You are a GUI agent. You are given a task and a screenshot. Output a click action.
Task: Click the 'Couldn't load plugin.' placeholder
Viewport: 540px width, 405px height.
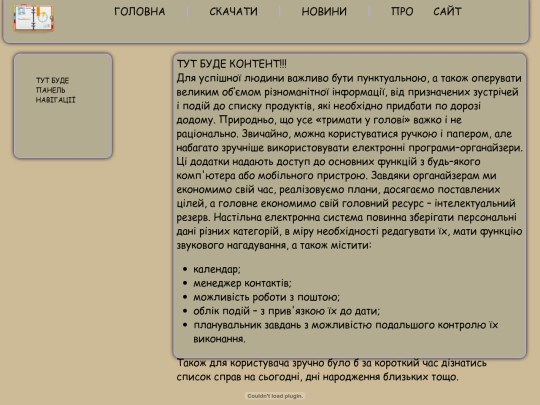click(x=275, y=396)
